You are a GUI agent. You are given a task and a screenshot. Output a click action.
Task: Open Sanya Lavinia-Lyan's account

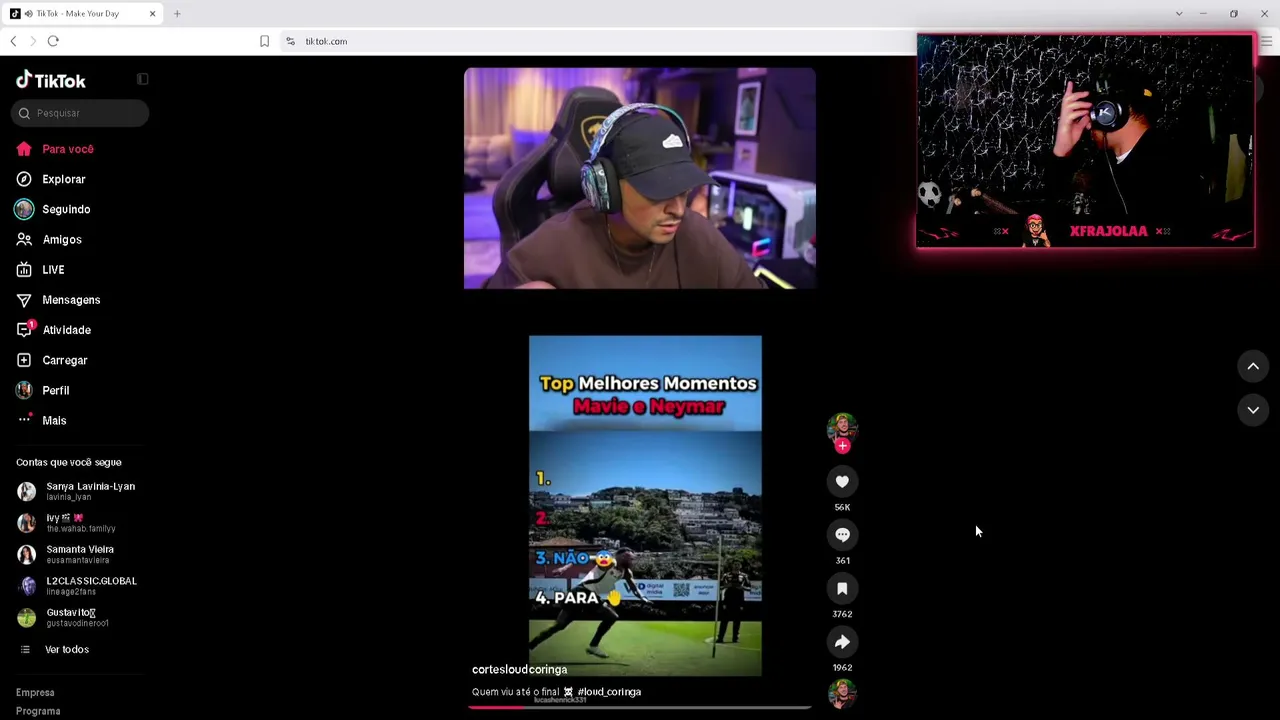point(80,491)
